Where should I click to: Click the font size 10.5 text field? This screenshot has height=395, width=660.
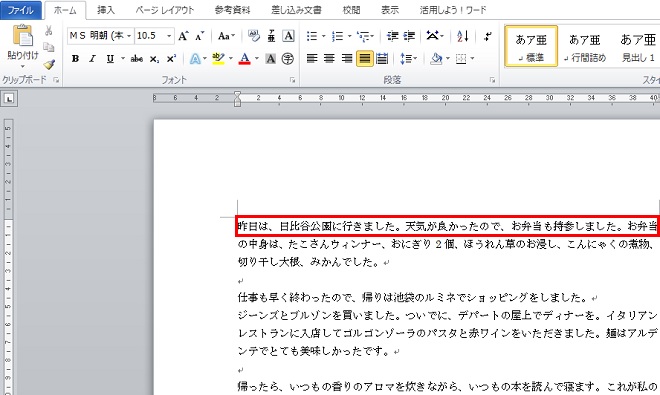[x=150, y=36]
